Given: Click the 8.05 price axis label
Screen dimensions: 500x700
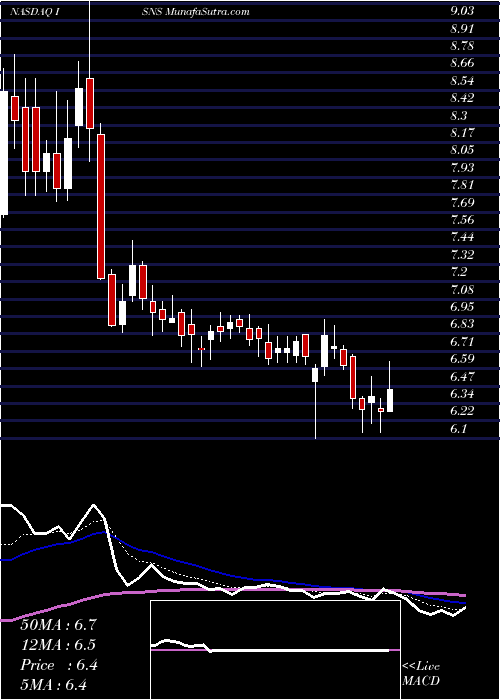Looking at the screenshot, I should pyautogui.click(x=462, y=150).
